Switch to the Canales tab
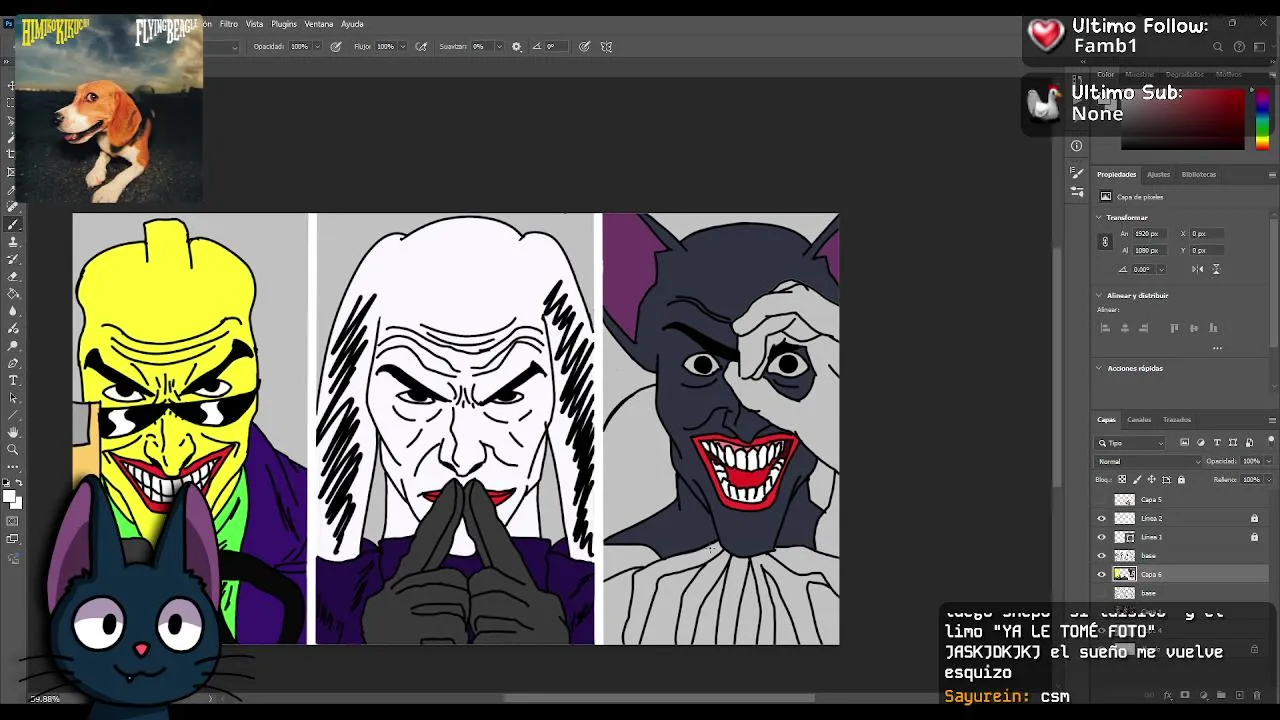This screenshot has height=720, width=1280. [x=1139, y=420]
